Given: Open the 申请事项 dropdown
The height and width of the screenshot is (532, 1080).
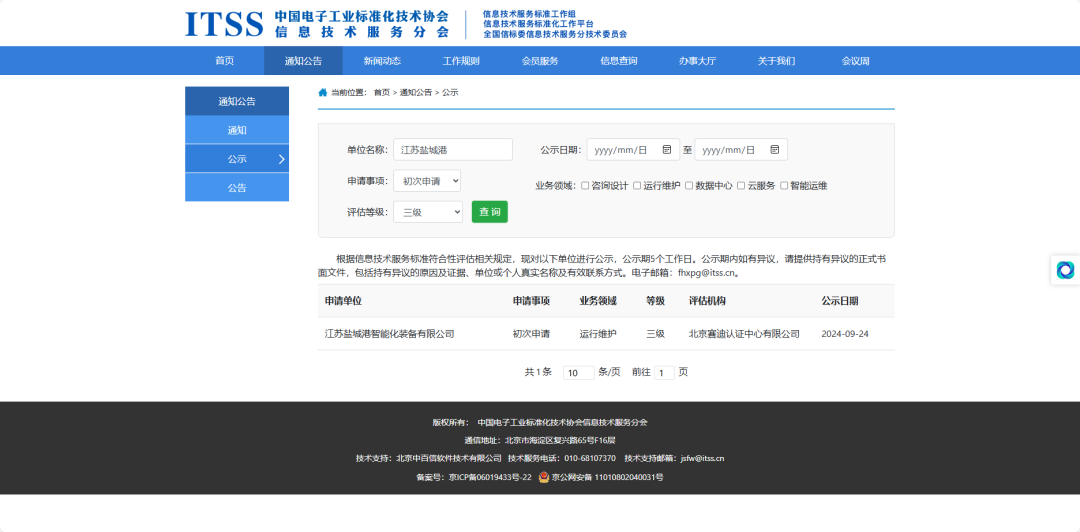Looking at the screenshot, I should click(426, 181).
